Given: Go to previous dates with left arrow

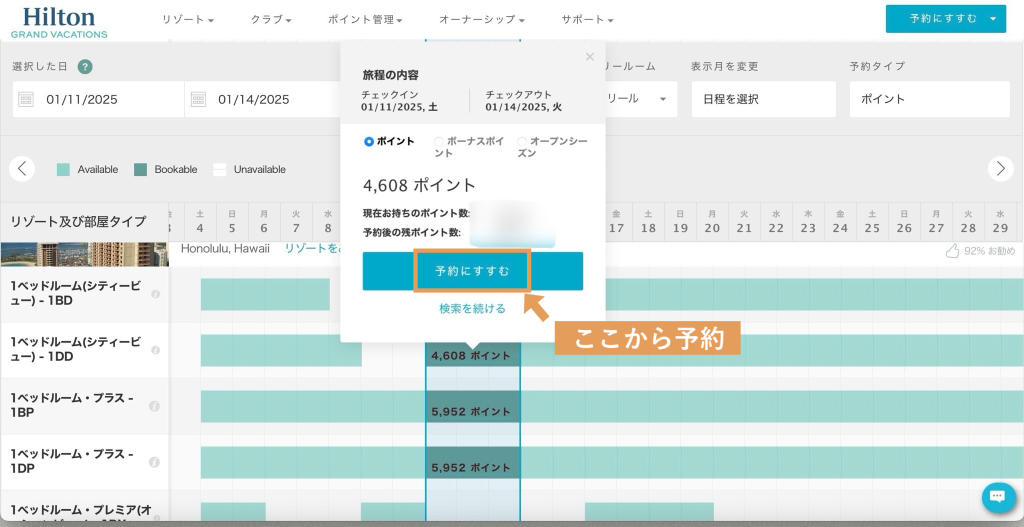Looking at the screenshot, I should [x=22, y=169].
